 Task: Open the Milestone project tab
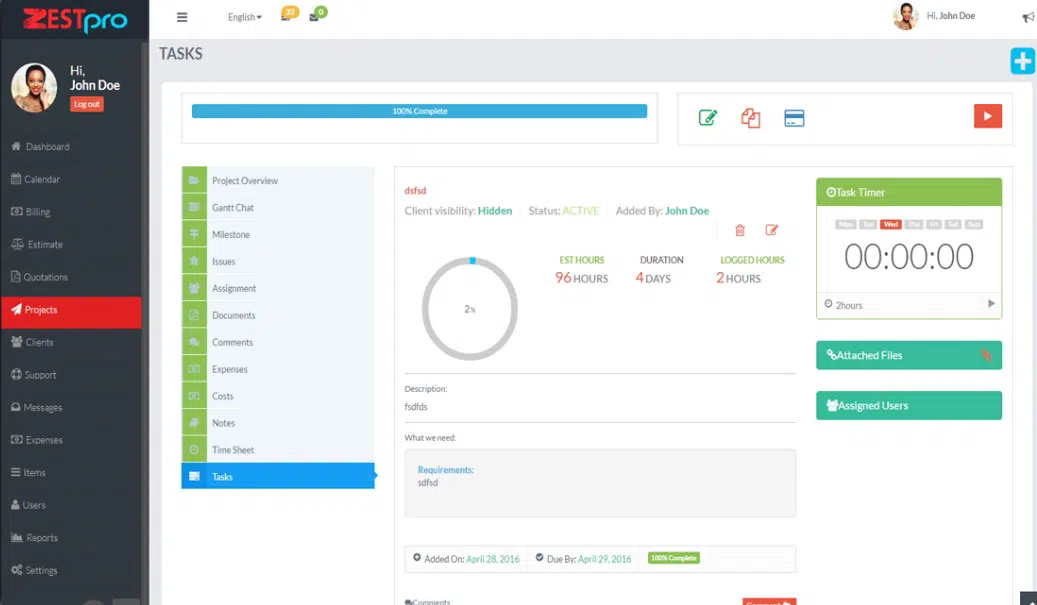(x=231, y=234)
